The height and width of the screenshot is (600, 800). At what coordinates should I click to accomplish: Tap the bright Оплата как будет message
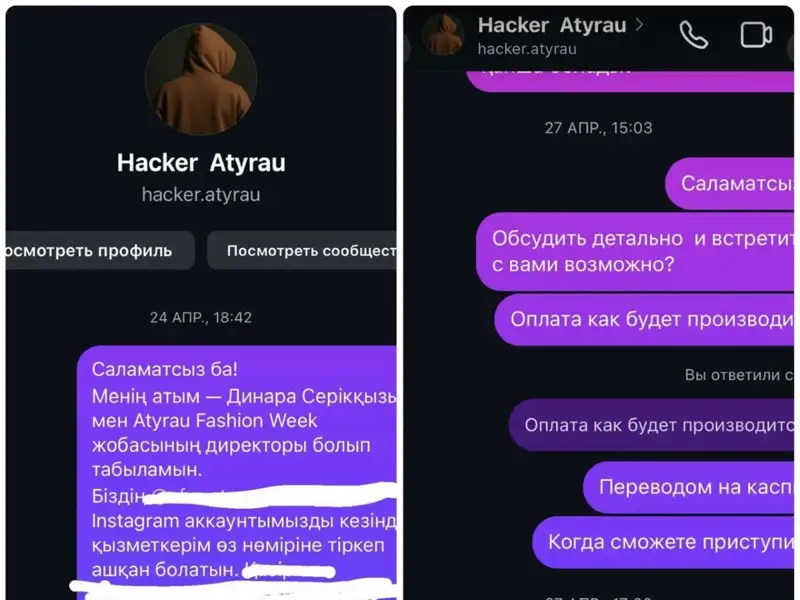[x=644, y=319]
